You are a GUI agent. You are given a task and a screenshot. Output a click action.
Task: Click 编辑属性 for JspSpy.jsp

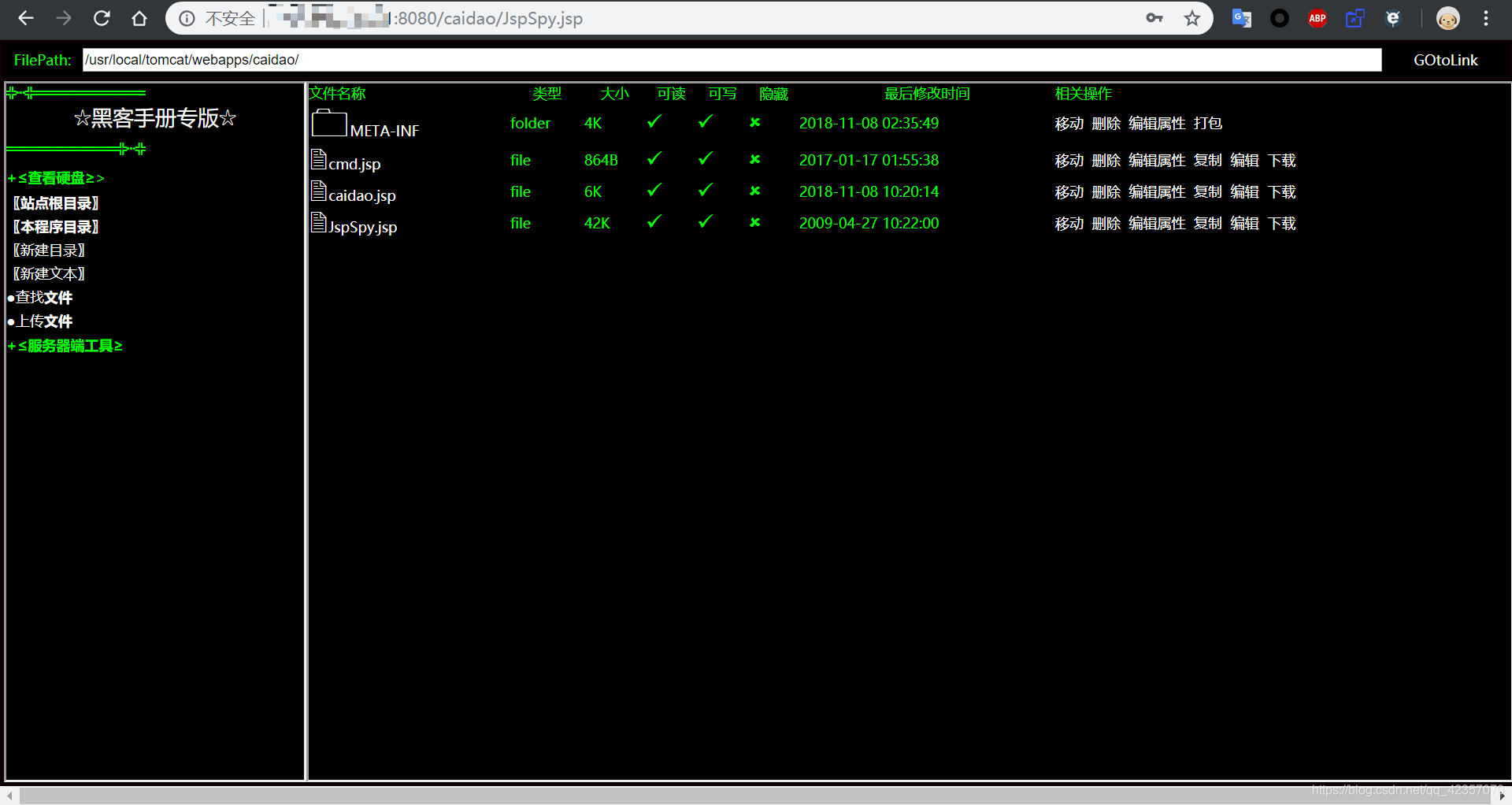click(x=1157, y=224)
